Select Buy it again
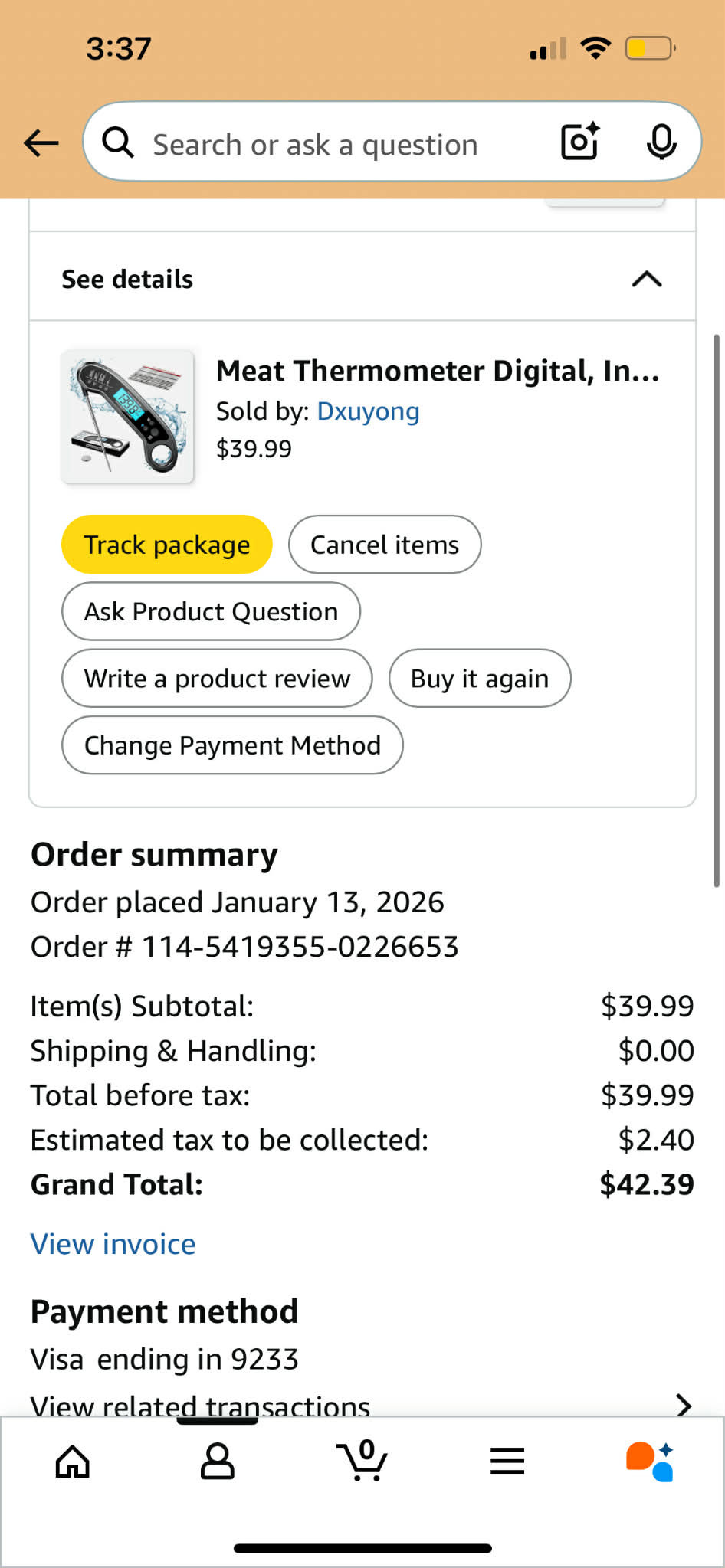 [480, 679]
